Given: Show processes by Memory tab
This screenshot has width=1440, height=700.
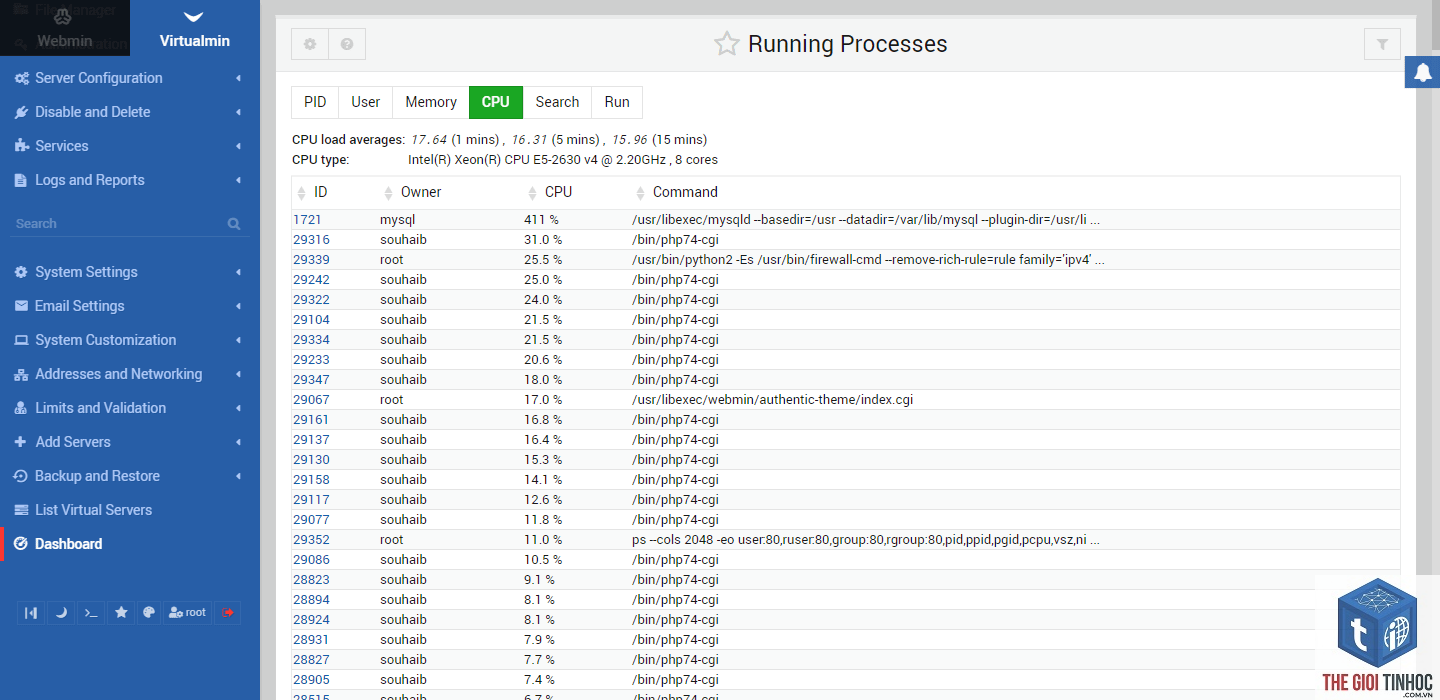Looking at the screenshot, I should pyautogui.click(x=431, y=102).
